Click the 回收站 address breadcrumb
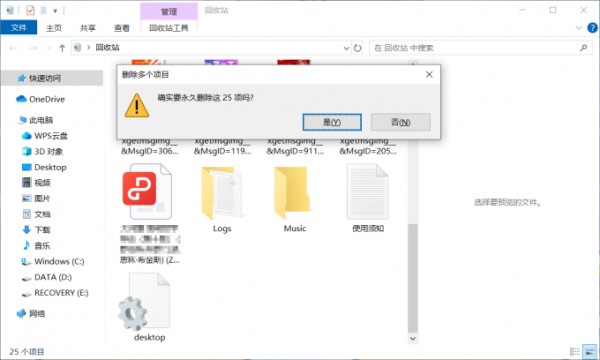This screenshot has height=360, width=600. point(108,48)
